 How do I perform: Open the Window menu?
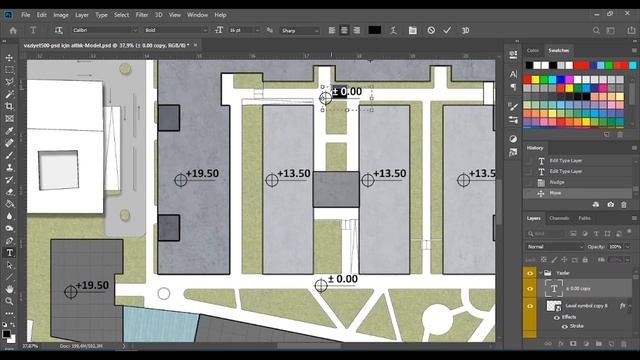pyautogui.click(x=197, y=15)
